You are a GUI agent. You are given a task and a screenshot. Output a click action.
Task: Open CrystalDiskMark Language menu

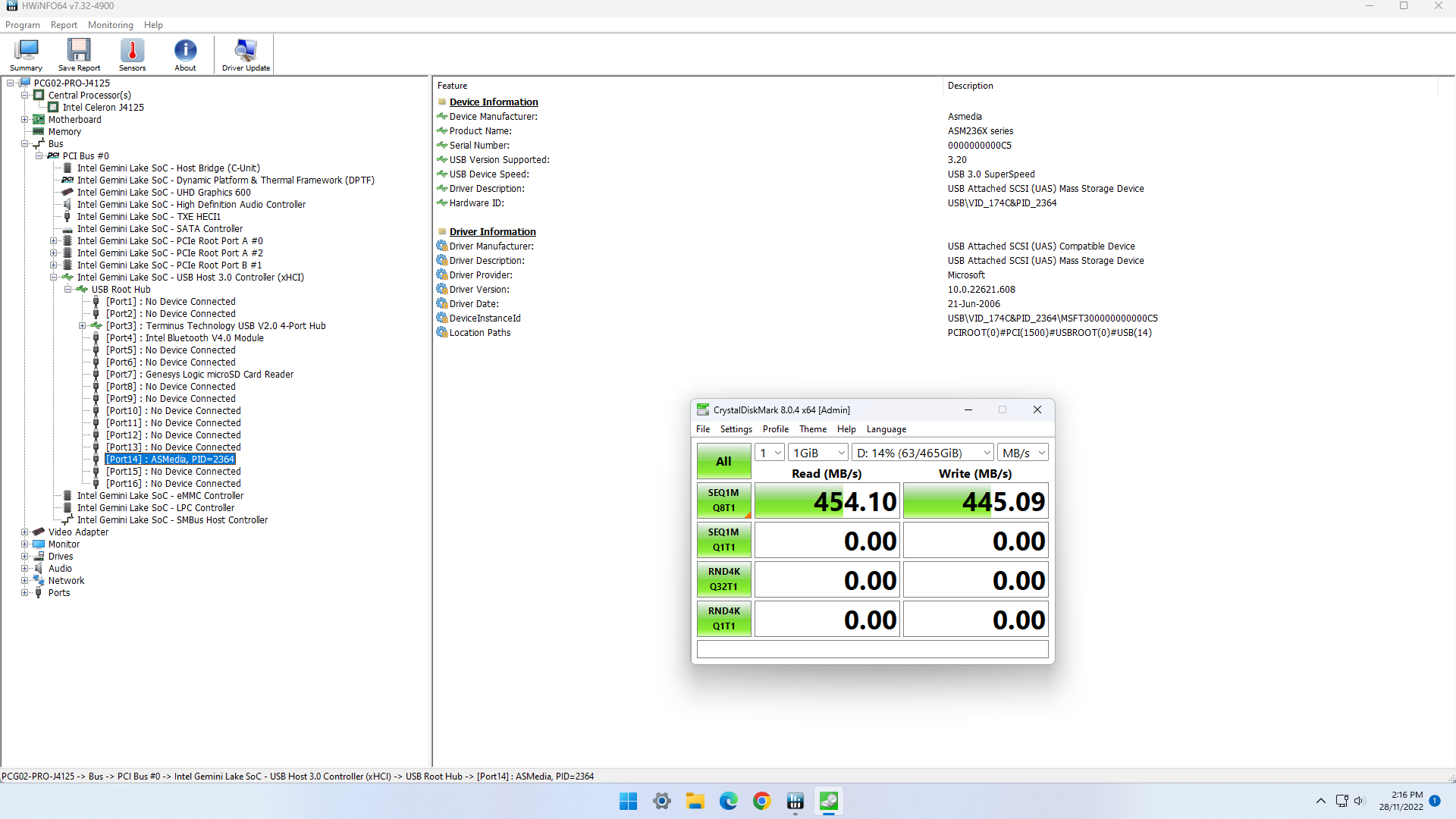pos(886,429)
